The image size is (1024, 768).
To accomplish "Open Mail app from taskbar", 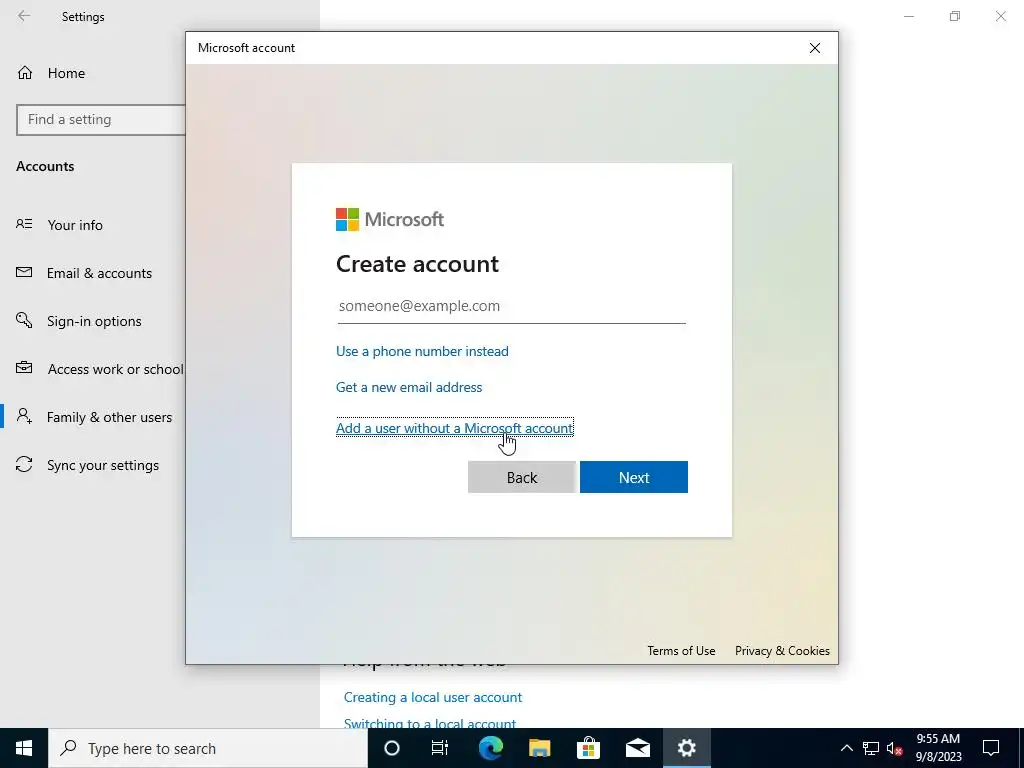I will tap(637, 748).
